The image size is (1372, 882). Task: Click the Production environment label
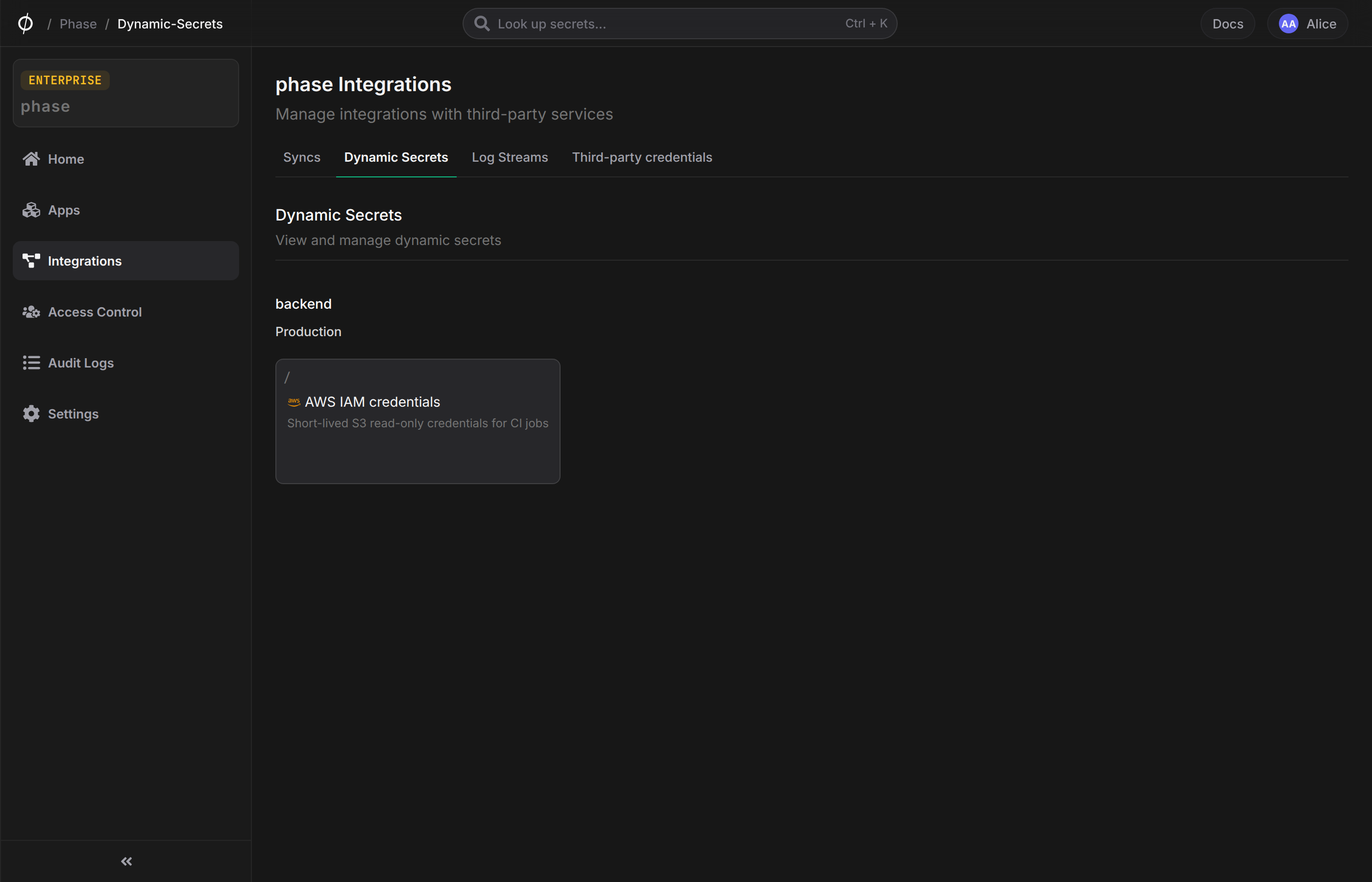point(308,332)
